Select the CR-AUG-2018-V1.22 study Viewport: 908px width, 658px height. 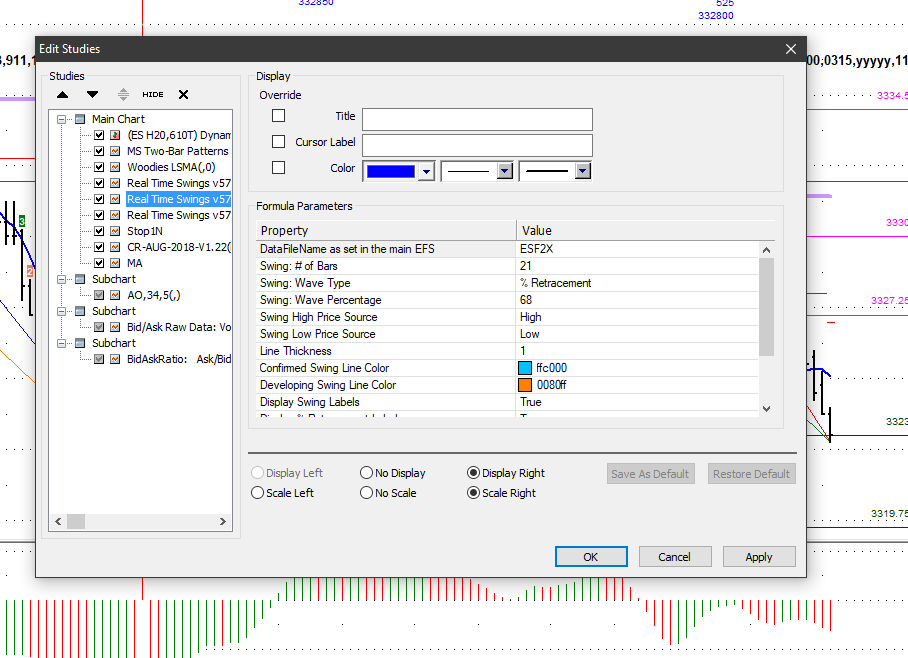point(178,247)
